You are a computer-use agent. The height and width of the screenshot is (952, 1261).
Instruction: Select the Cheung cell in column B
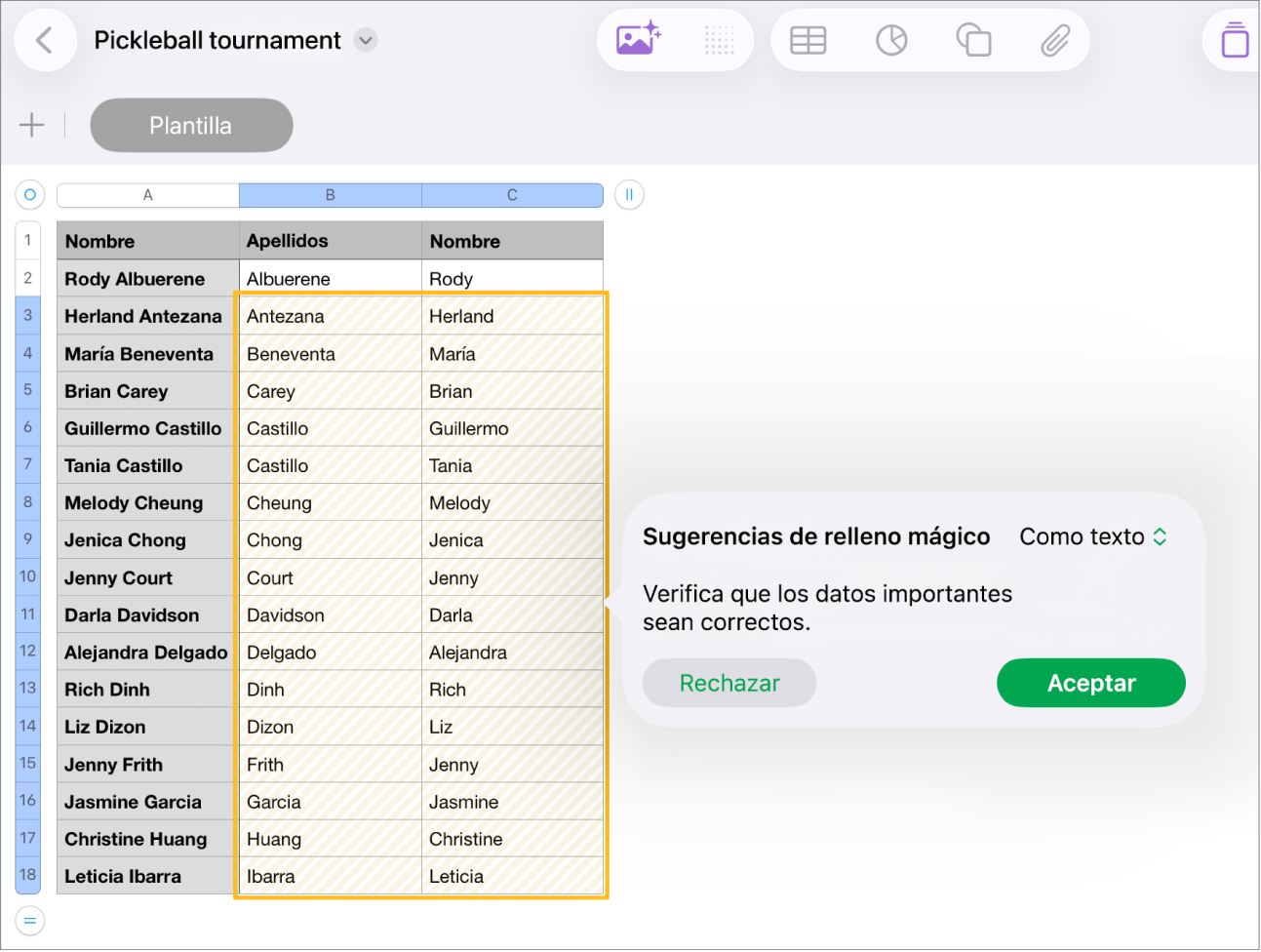click(x=331, y=503)
